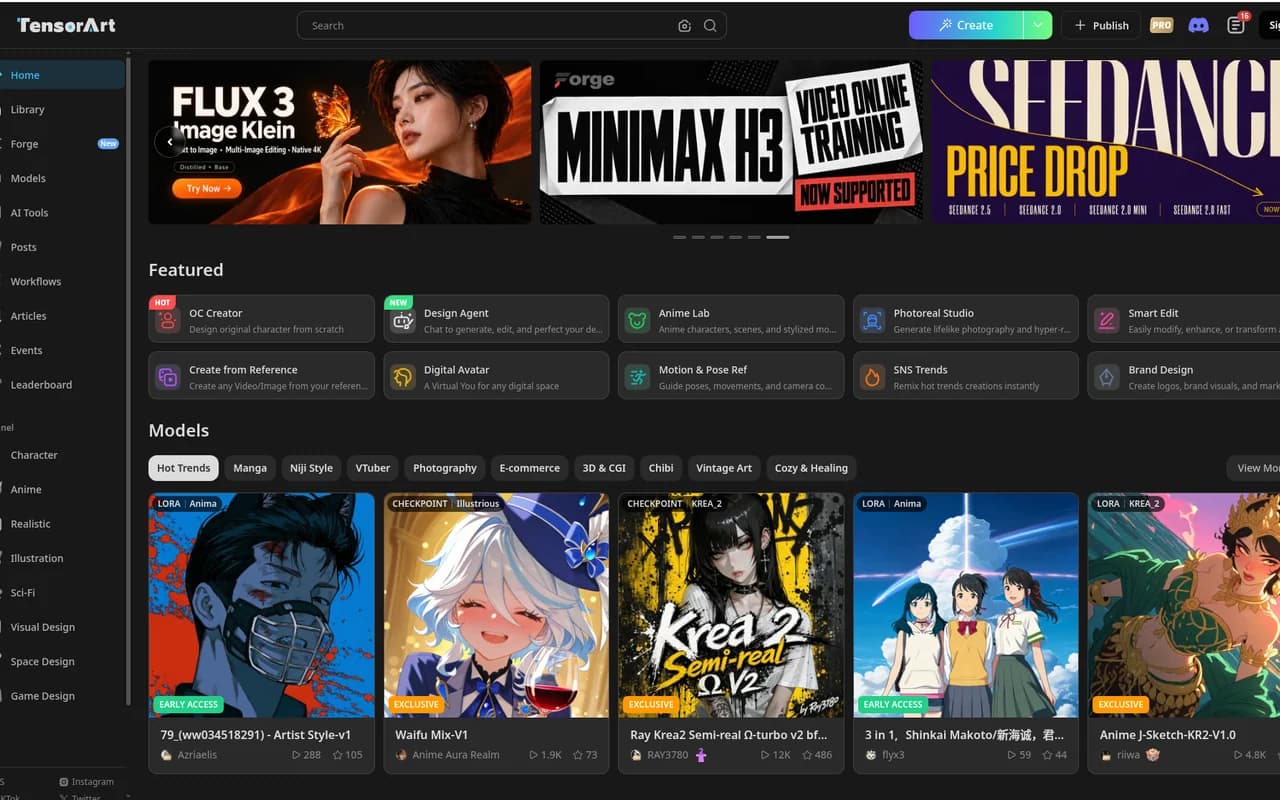Open the Krea 2 Semi-real model thumbnail
1280x800 pixels.
(x=731, y=605)
